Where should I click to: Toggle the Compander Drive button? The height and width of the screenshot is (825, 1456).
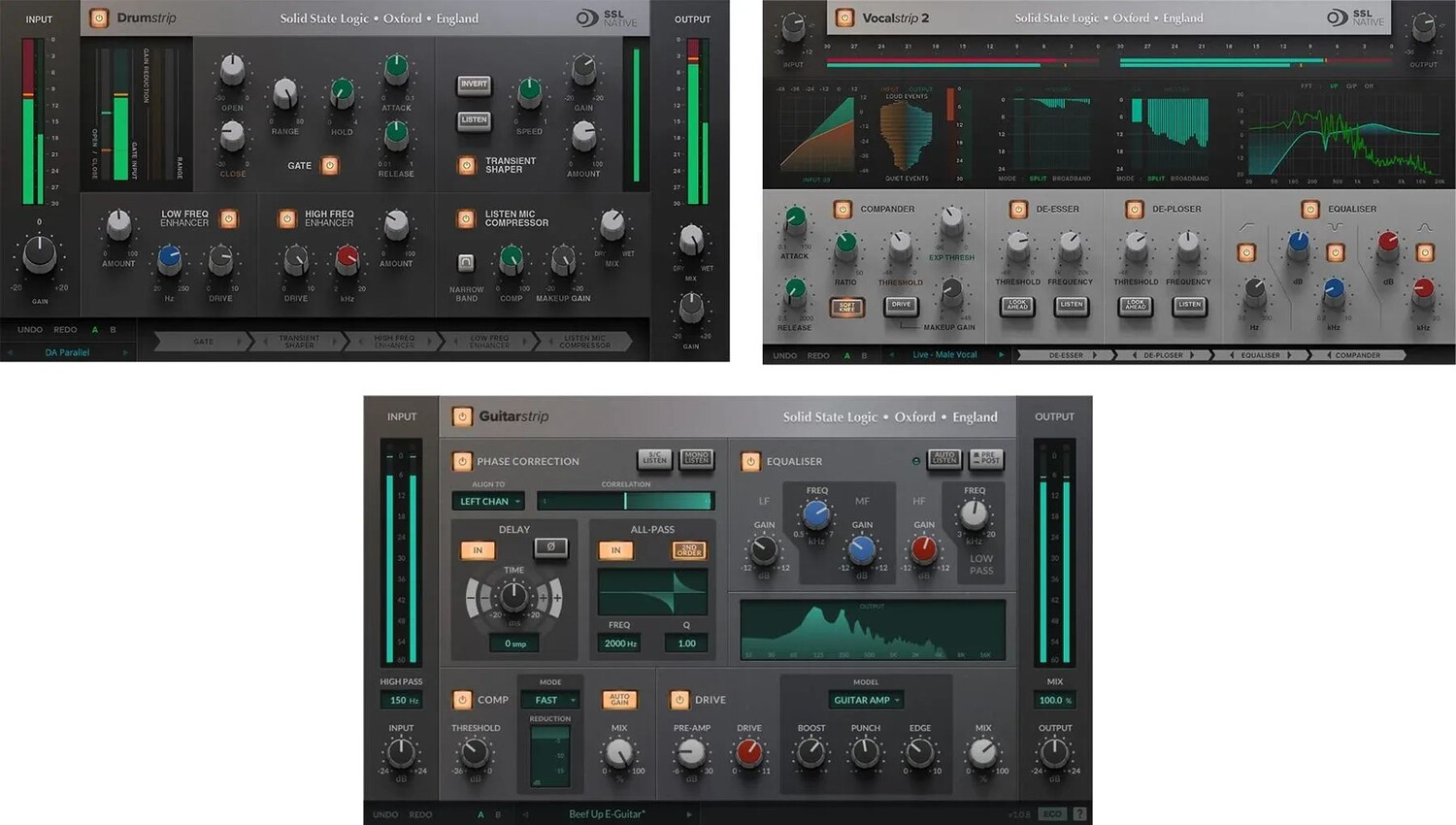point(901,305)
